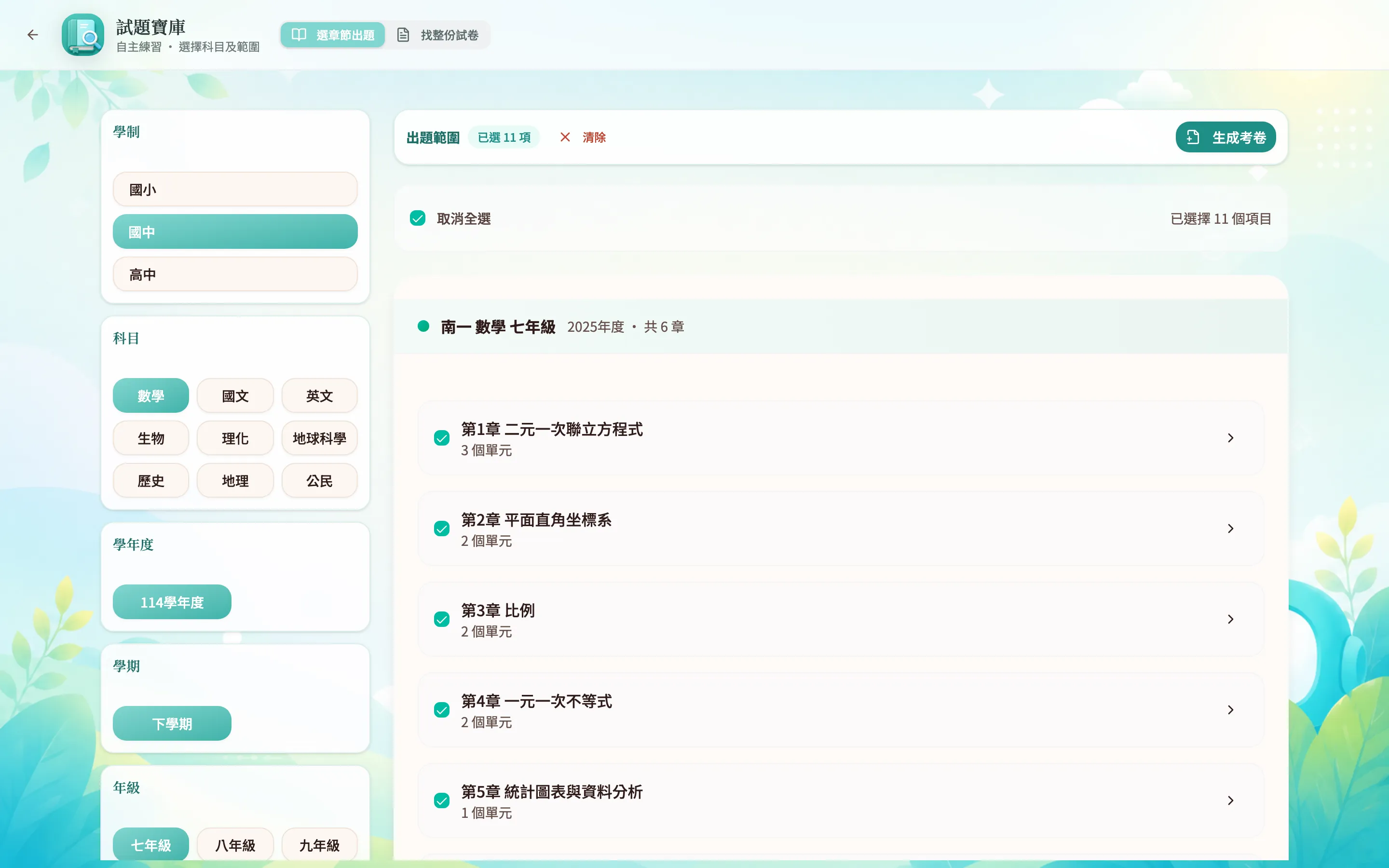Select 九年級 grade

click(319, 845)
